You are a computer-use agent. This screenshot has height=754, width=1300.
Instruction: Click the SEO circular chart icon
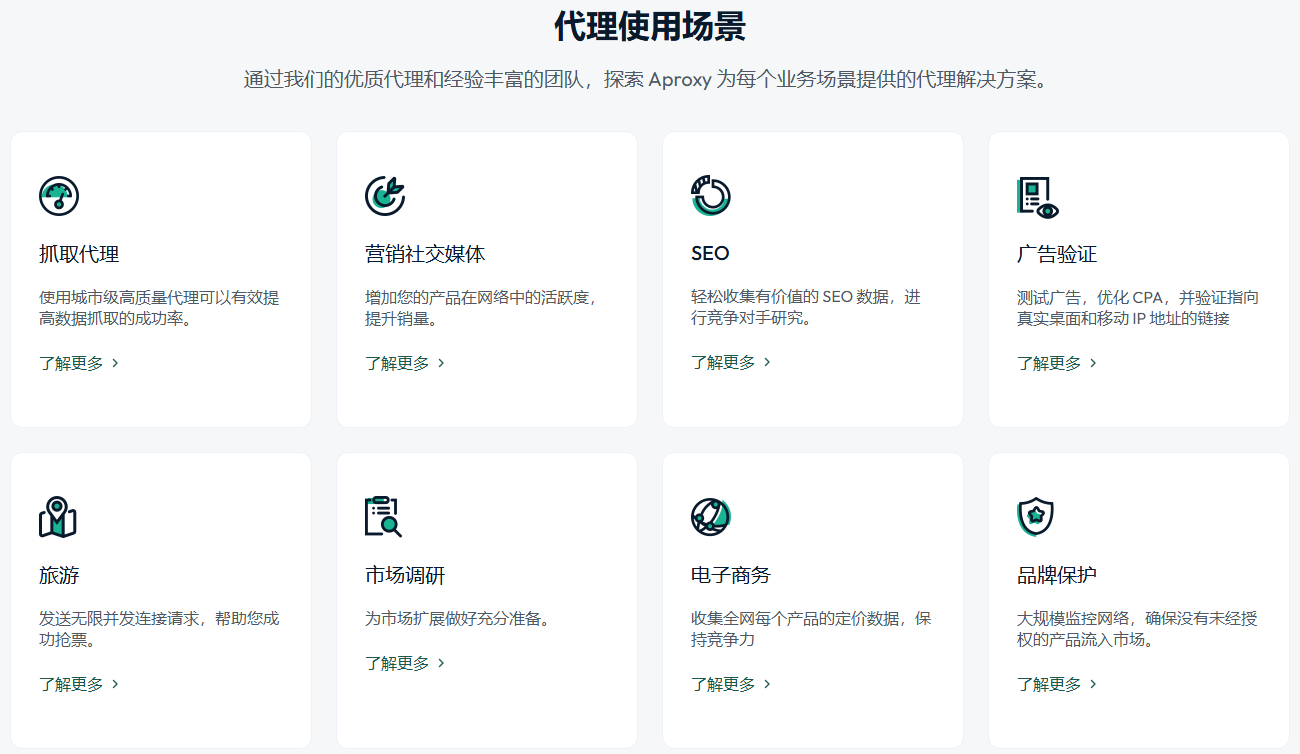click(711, 195)
